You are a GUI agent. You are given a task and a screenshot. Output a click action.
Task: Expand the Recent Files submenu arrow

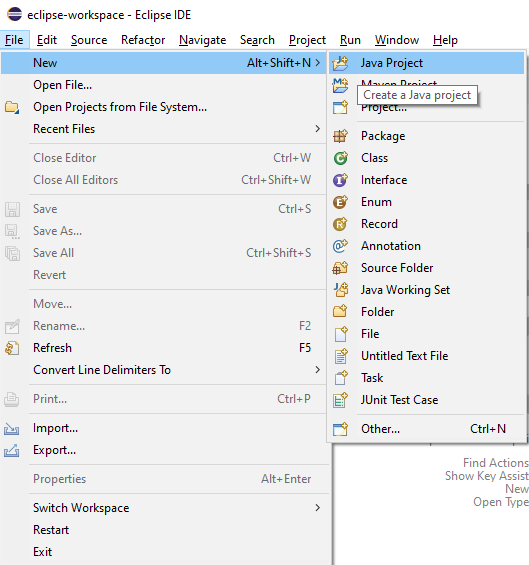317,129
